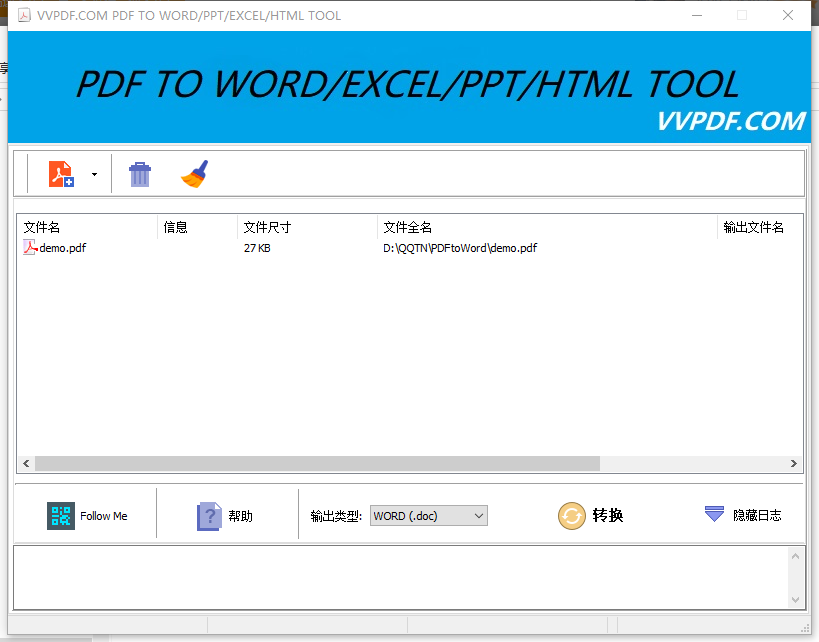819x642 pixels.
Task: Click the 文件尺寸 column header
Action: click(307, 227)
